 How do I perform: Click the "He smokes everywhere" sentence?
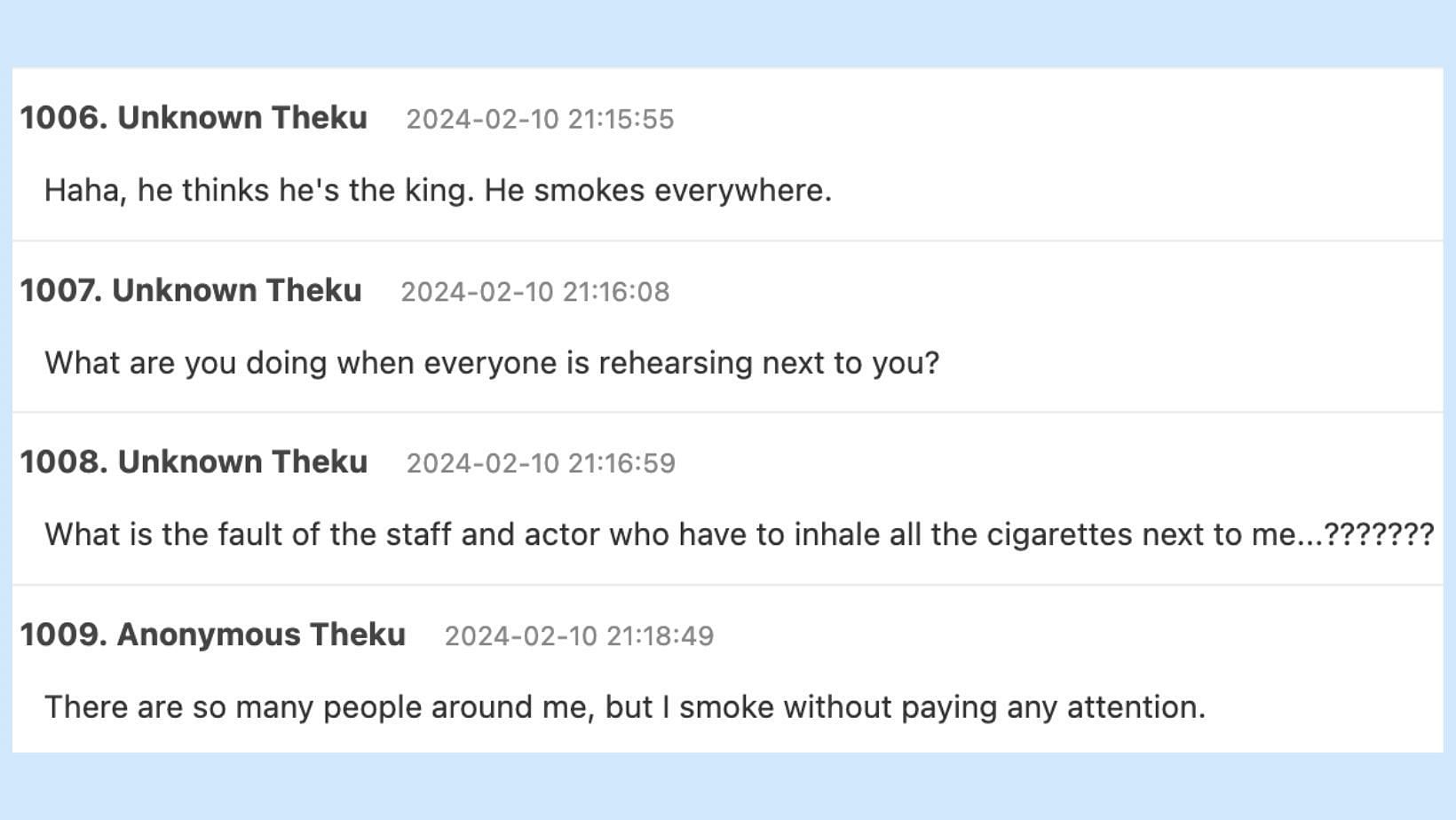click(657, 191)
